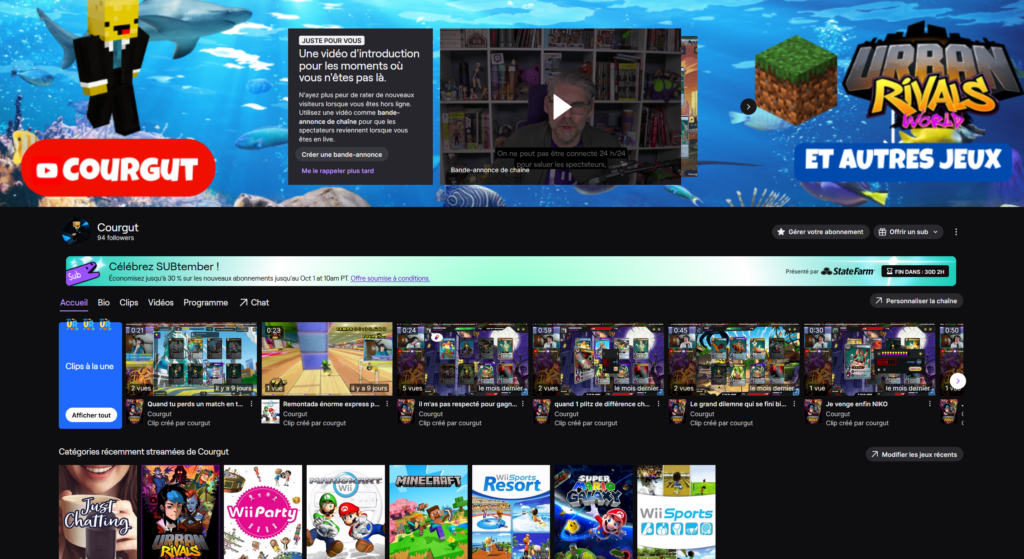1024x559 pixels.
Task: Go to next carousel slide arrow
Action: coord(748,106)
